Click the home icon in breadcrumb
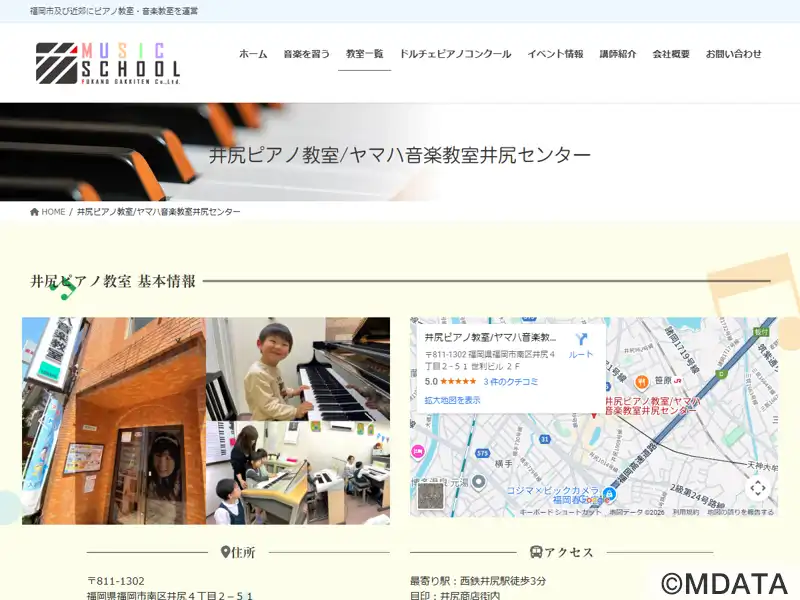The height and width of the screenshot is (600, 800). (35, 212)
